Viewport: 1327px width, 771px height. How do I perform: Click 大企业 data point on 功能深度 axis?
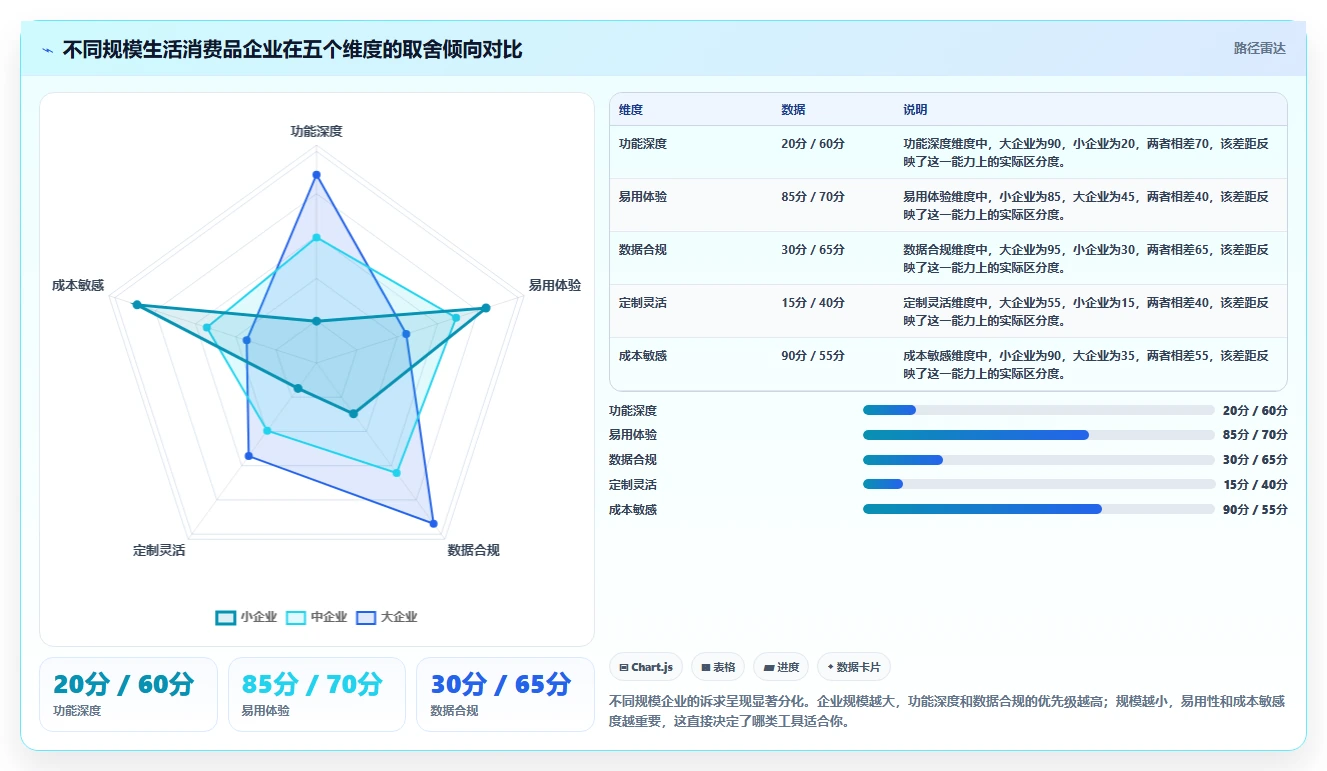(316, 175)
